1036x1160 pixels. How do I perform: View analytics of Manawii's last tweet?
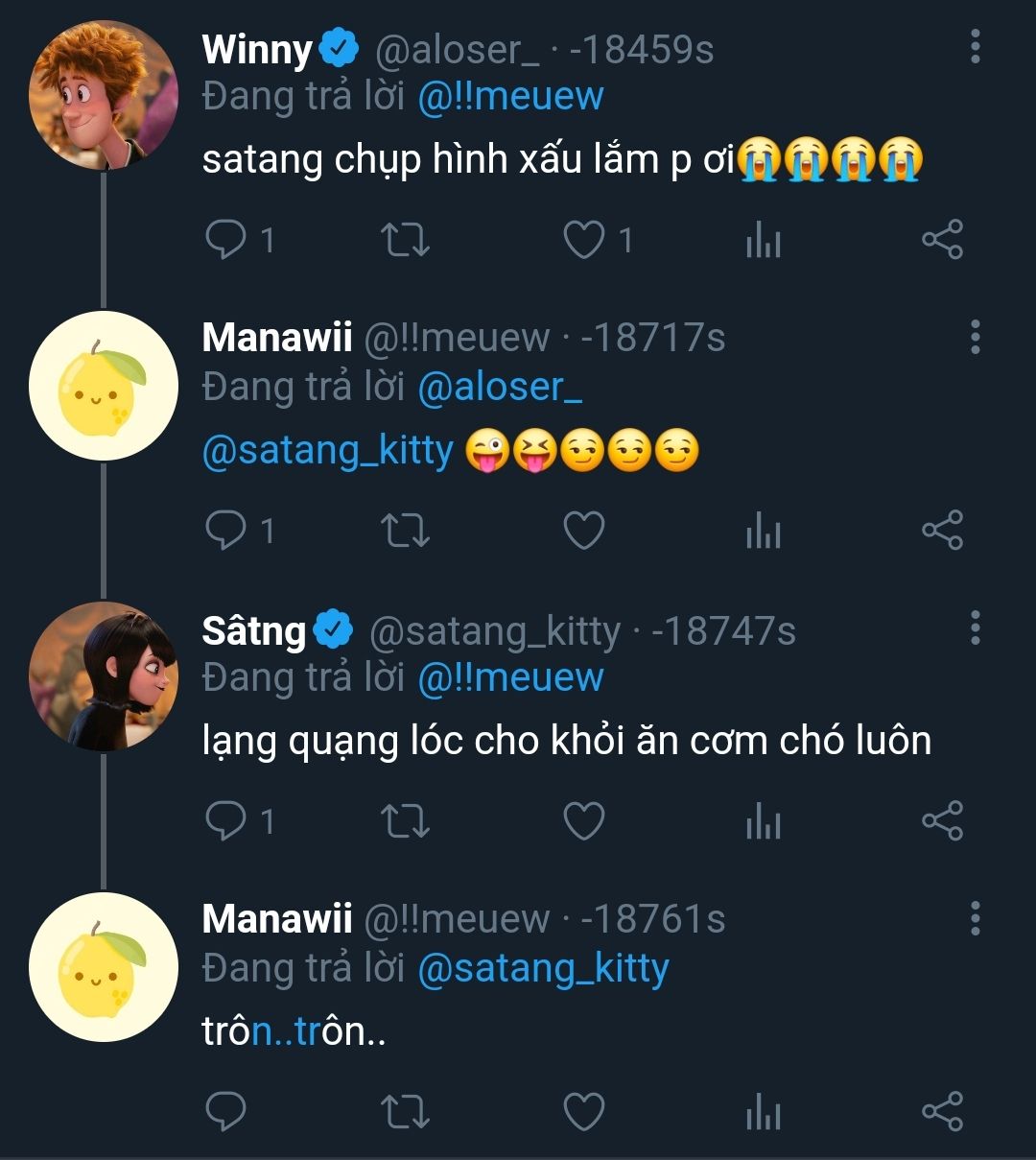pos(763,1112)
